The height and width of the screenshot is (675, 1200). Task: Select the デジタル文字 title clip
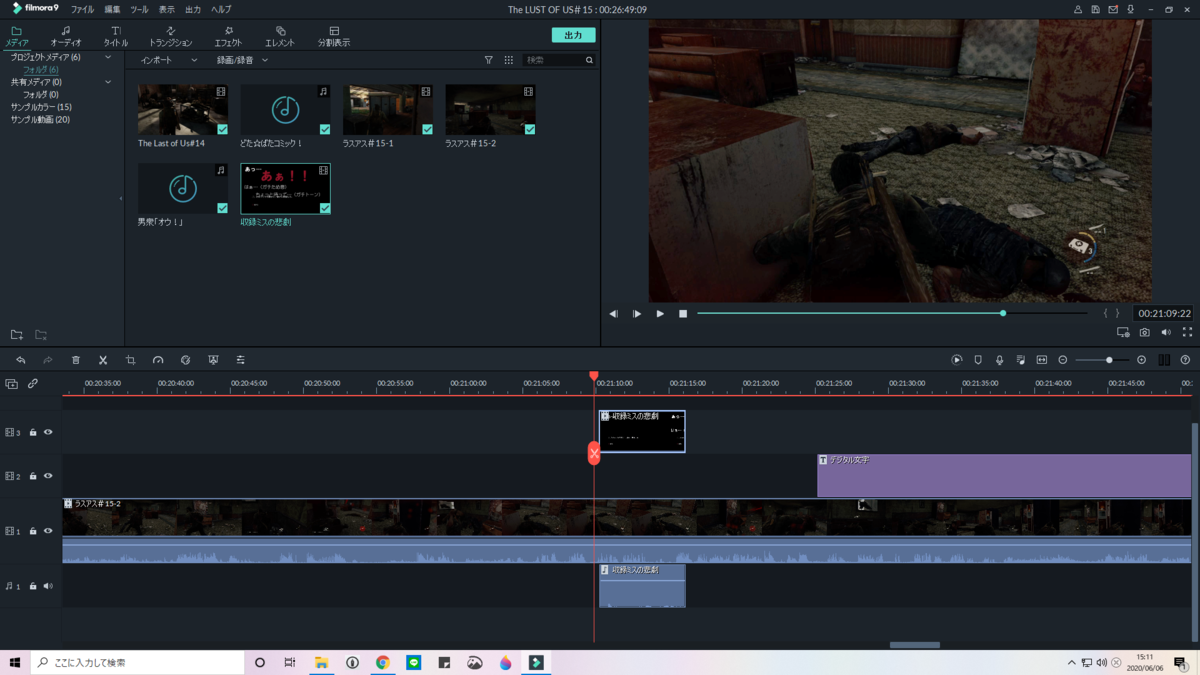pyautogui.click(x=1004, y=476)
